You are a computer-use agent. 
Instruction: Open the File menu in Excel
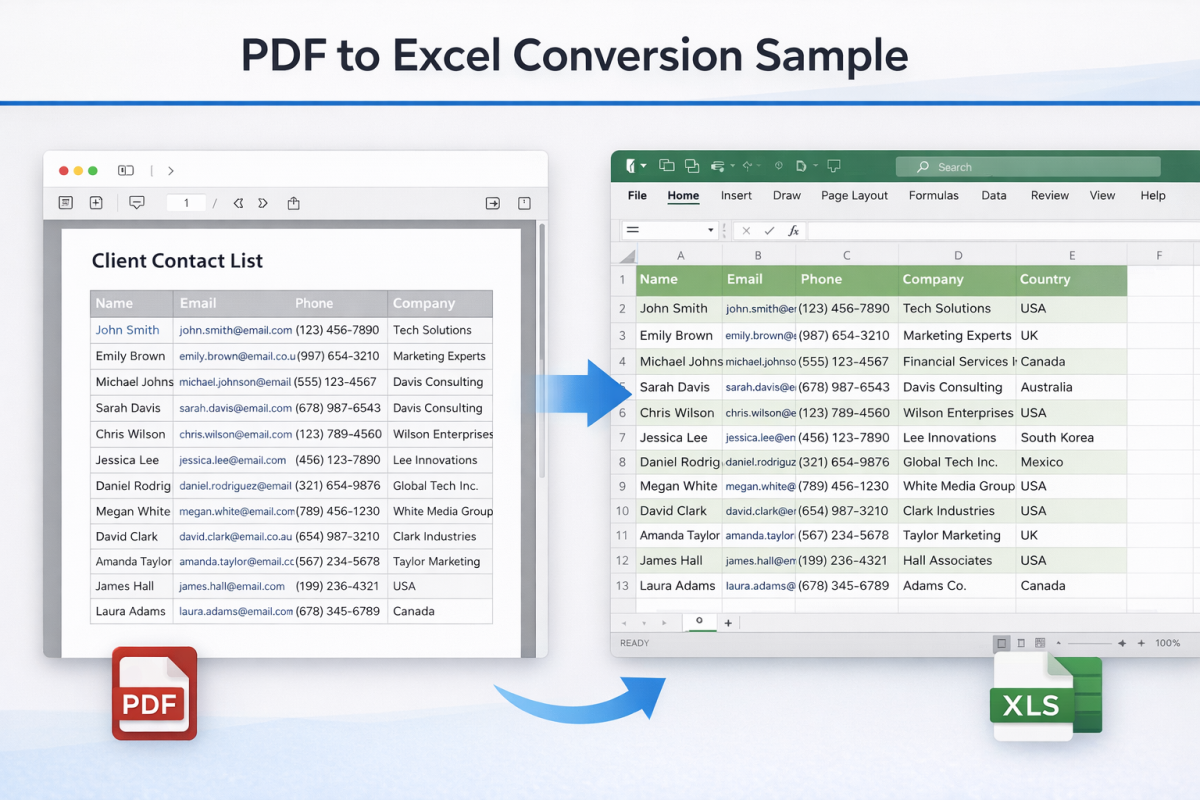637,196
